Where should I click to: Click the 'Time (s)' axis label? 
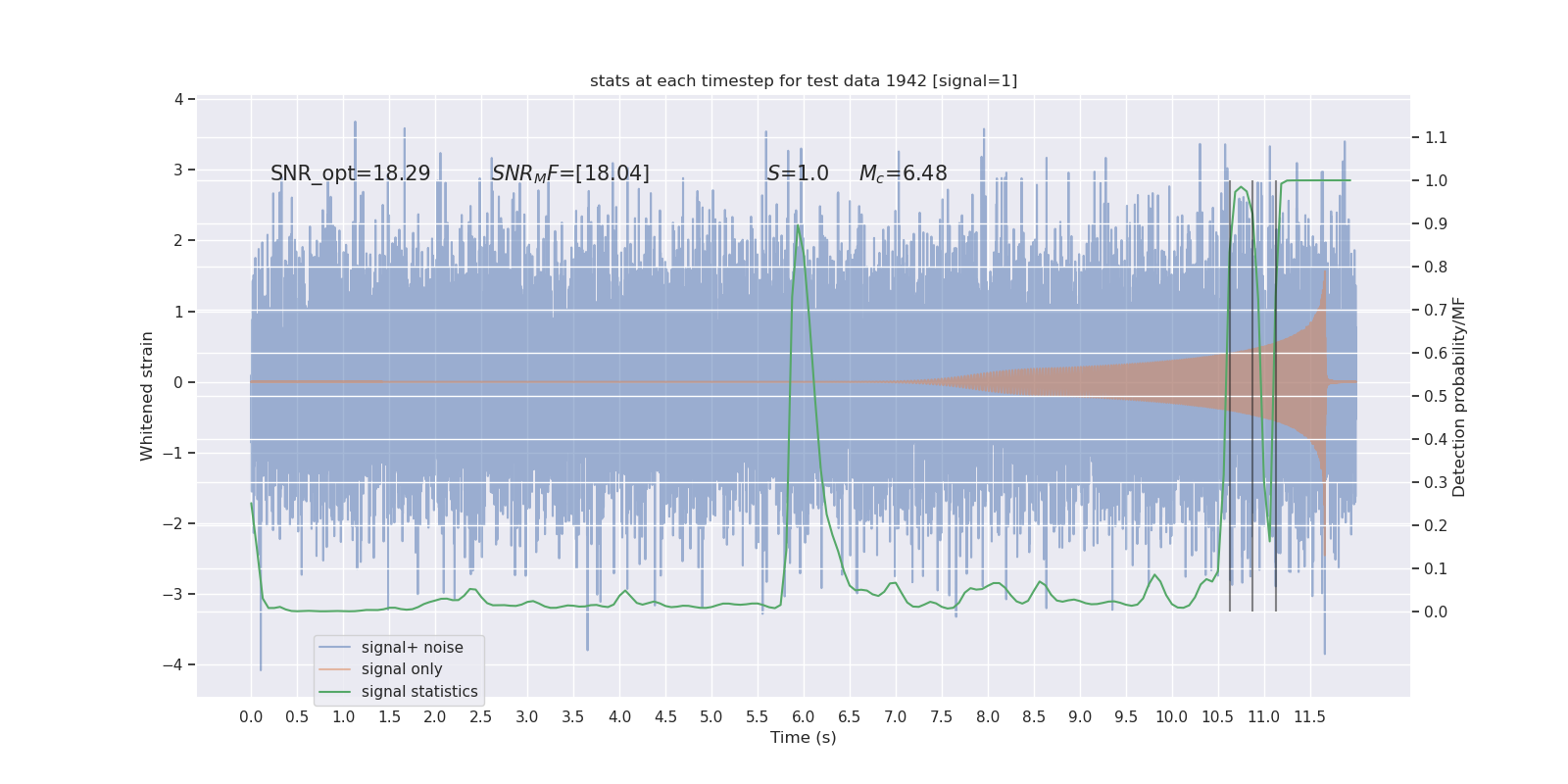pyautogui.click(x=804, y=737)
